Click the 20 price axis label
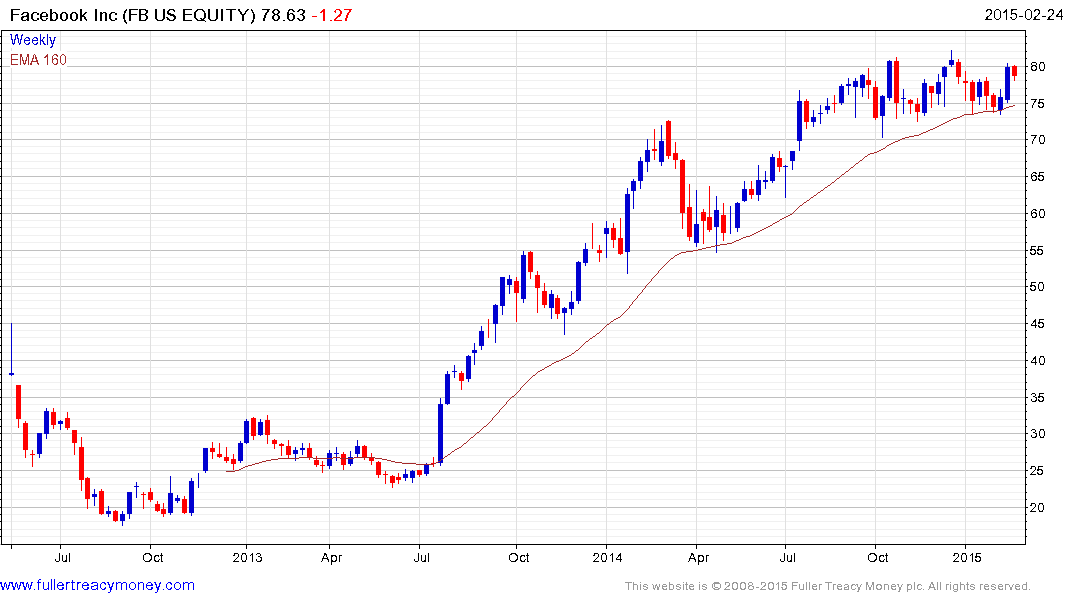This screenshot has width=1075, height=600. coord(1037,508)
